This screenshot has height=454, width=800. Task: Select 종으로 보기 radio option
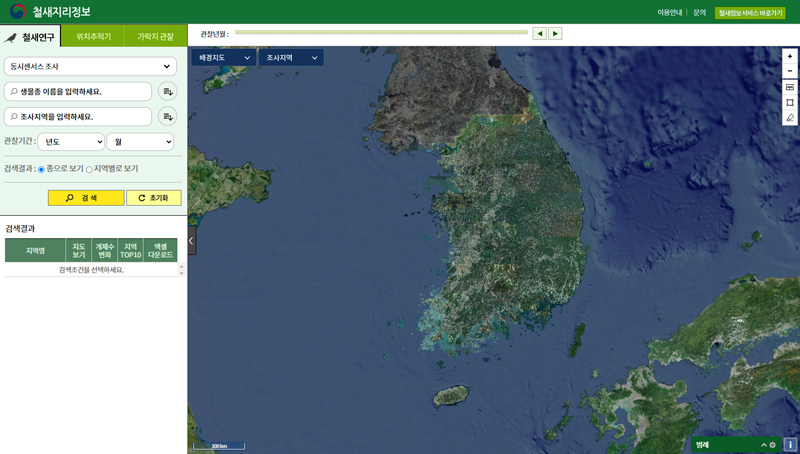tap(41, 169)
